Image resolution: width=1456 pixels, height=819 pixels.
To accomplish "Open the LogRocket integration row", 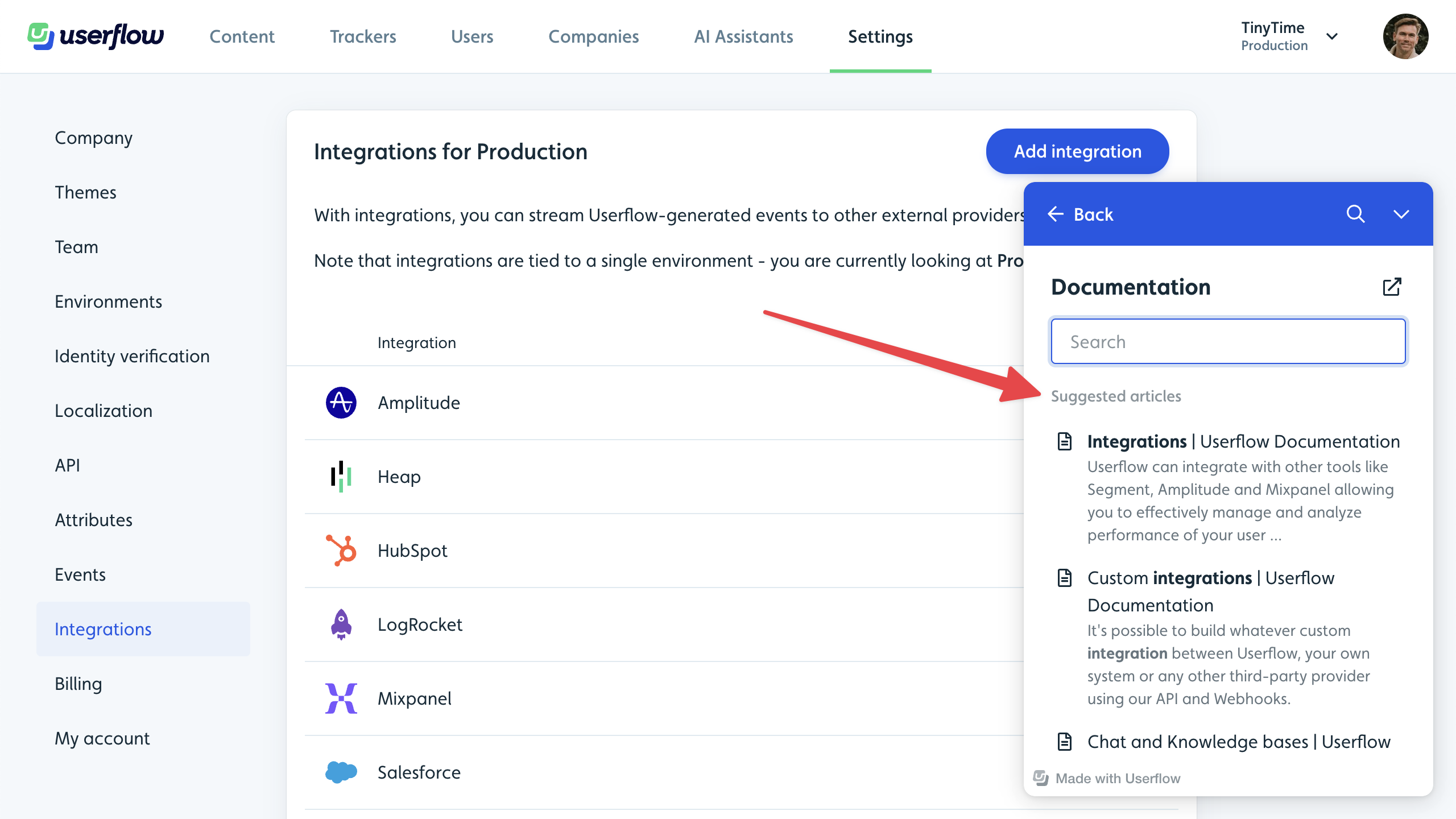I will pyautogui.click(x=664, y=624).
